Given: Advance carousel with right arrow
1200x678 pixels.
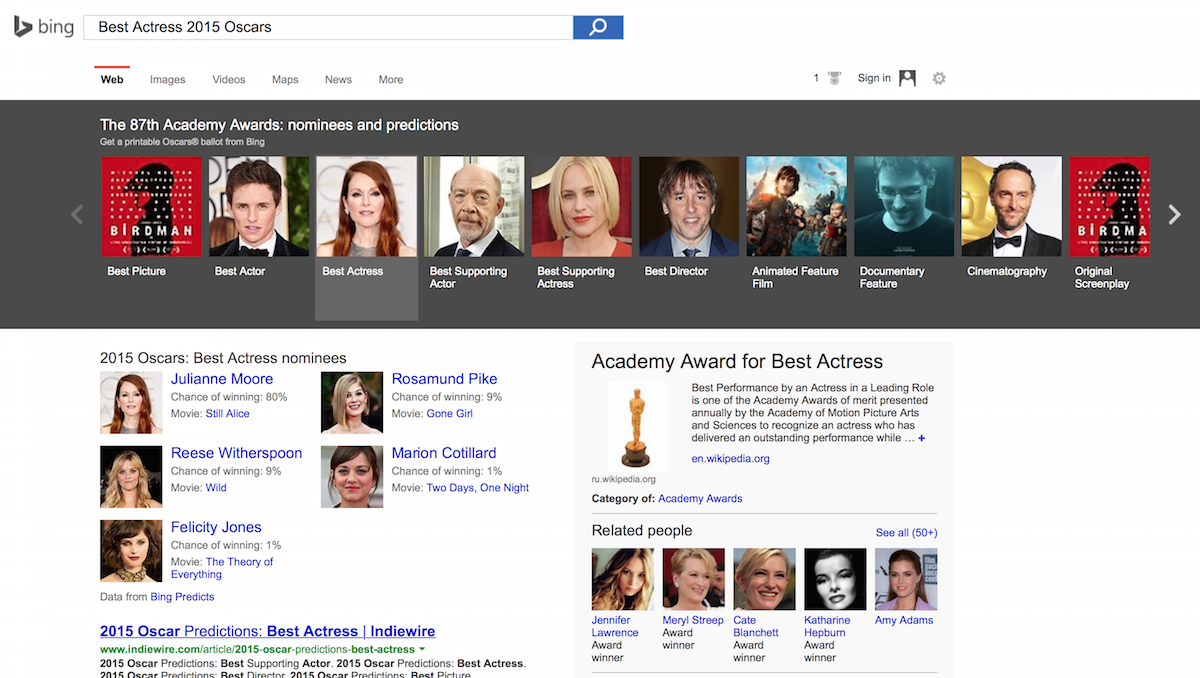Looking at the screenshot, I should [1175, 214].
